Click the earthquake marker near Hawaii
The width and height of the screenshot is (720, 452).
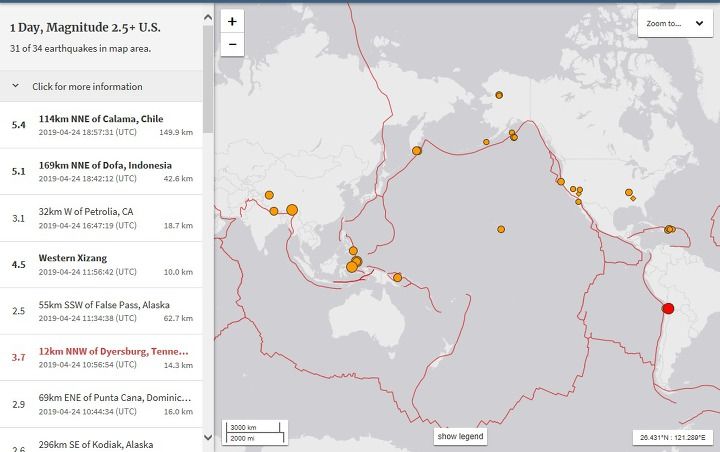[x=501, y=229]
